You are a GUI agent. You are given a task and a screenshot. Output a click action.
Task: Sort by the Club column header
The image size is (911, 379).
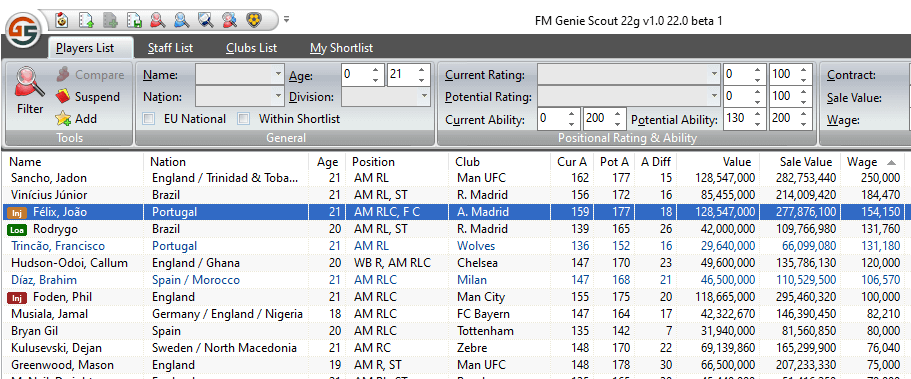click(499, 162)
